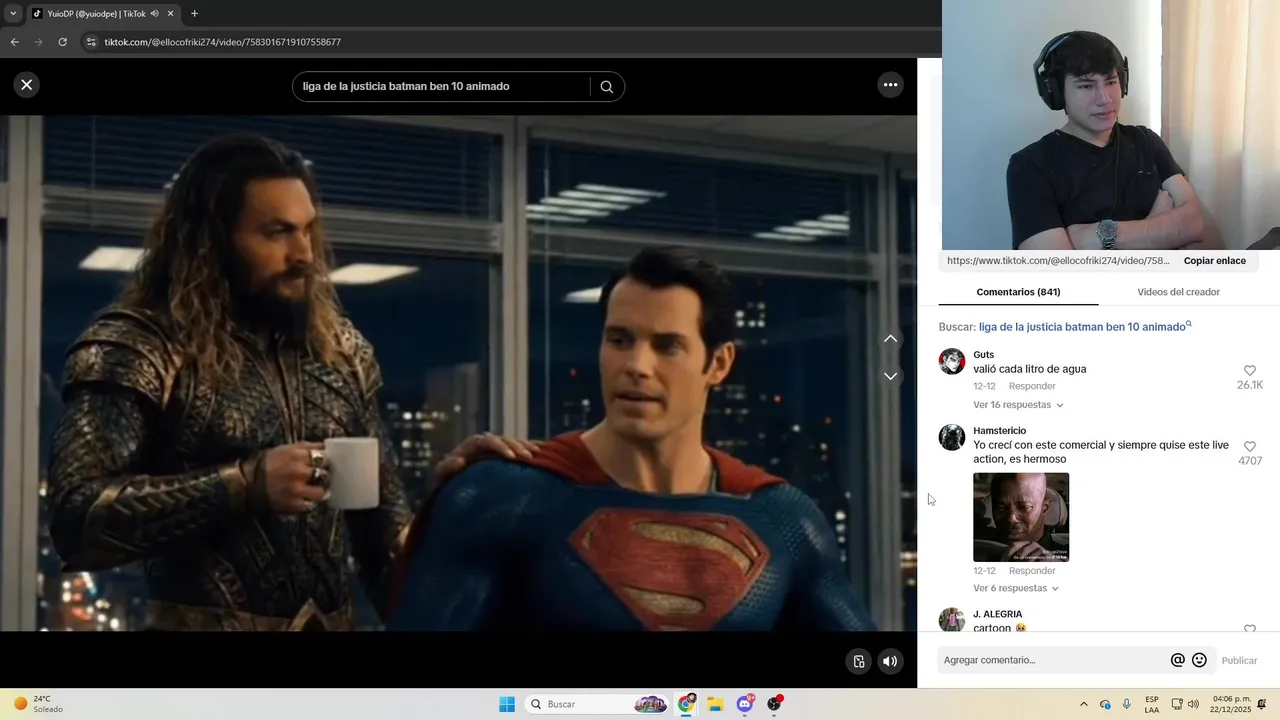
Task: Toggle the auto-scroll icon beside volume
Action: click(x=858, y=661)
